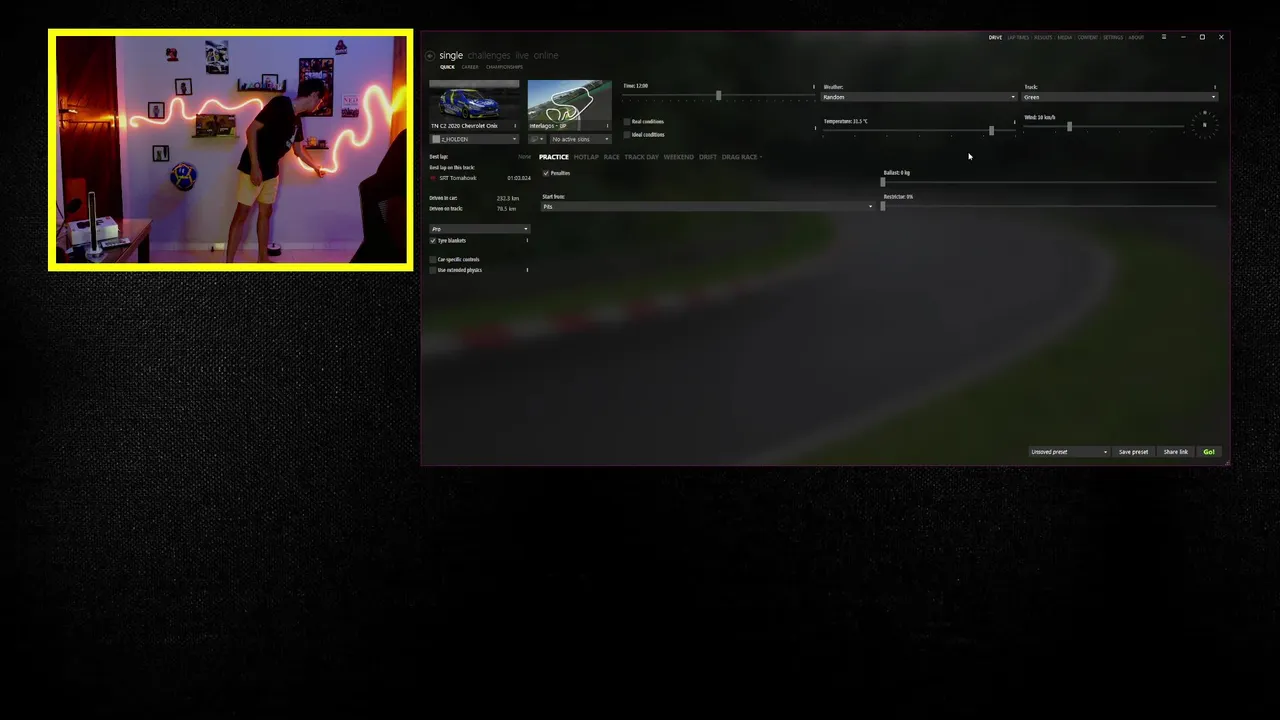This screenshot has width=1280, height=720.
Task: Click the Temperature slider handle
Action: click(992, 131)
